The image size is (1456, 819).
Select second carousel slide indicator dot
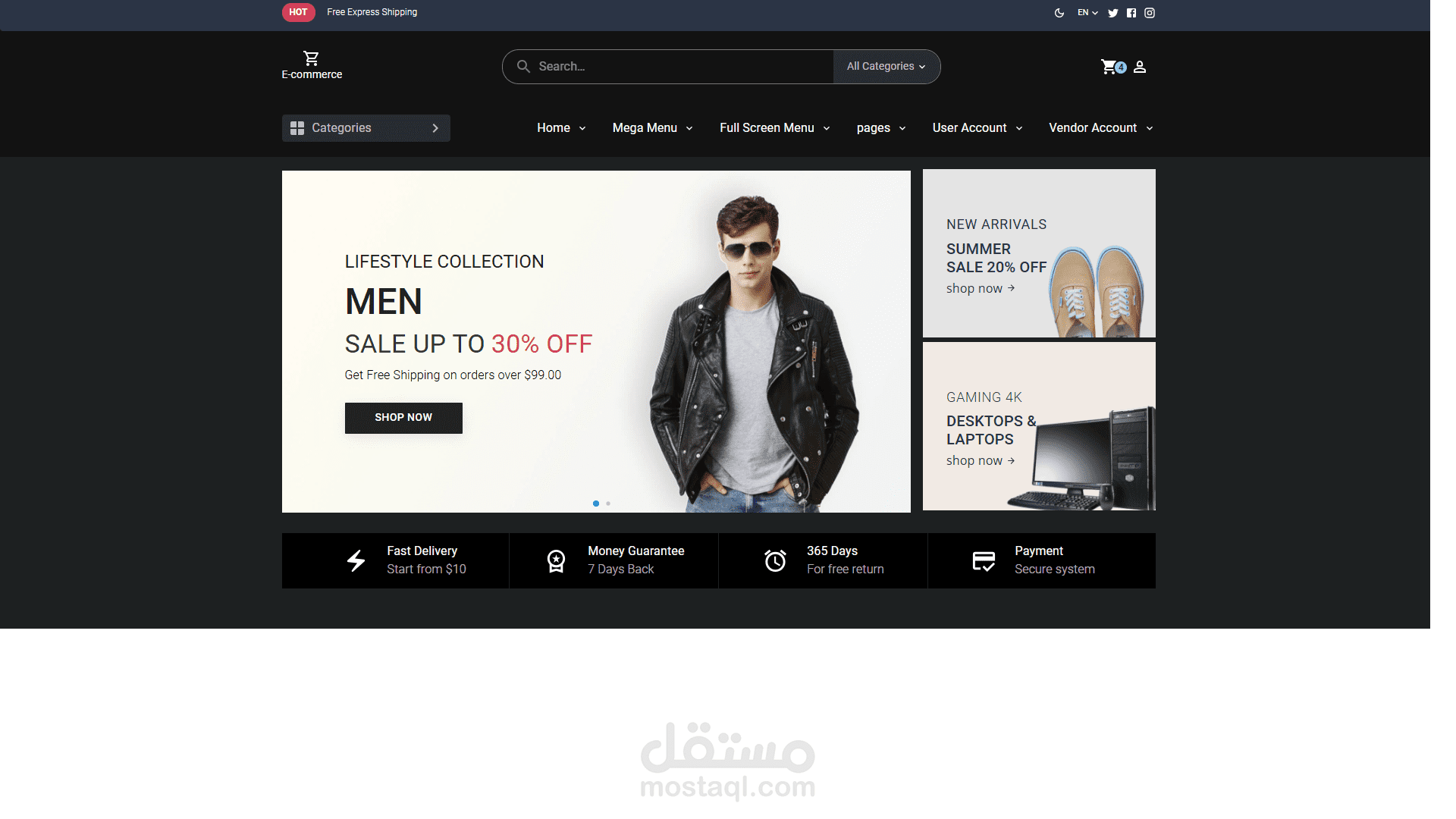608,503
